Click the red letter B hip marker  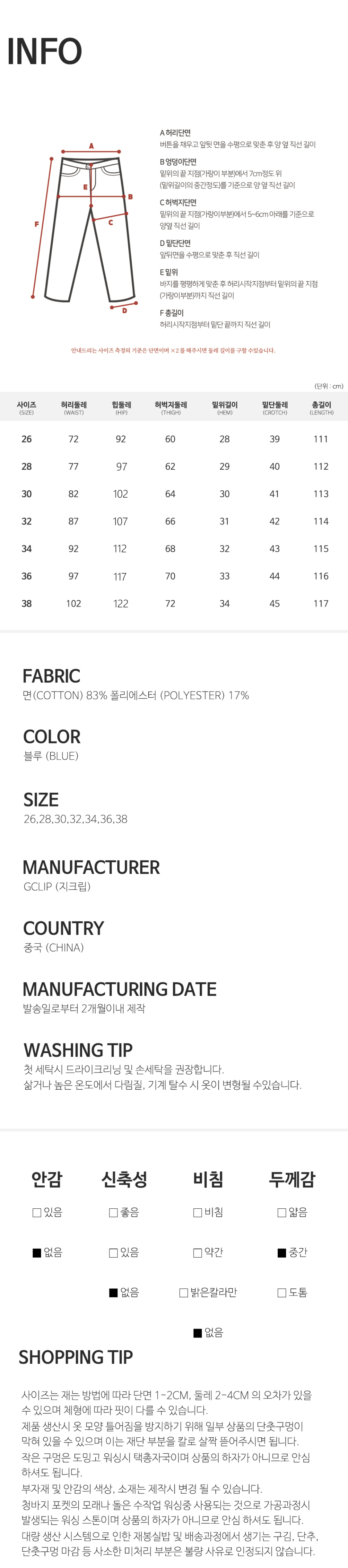coord(130,197)
